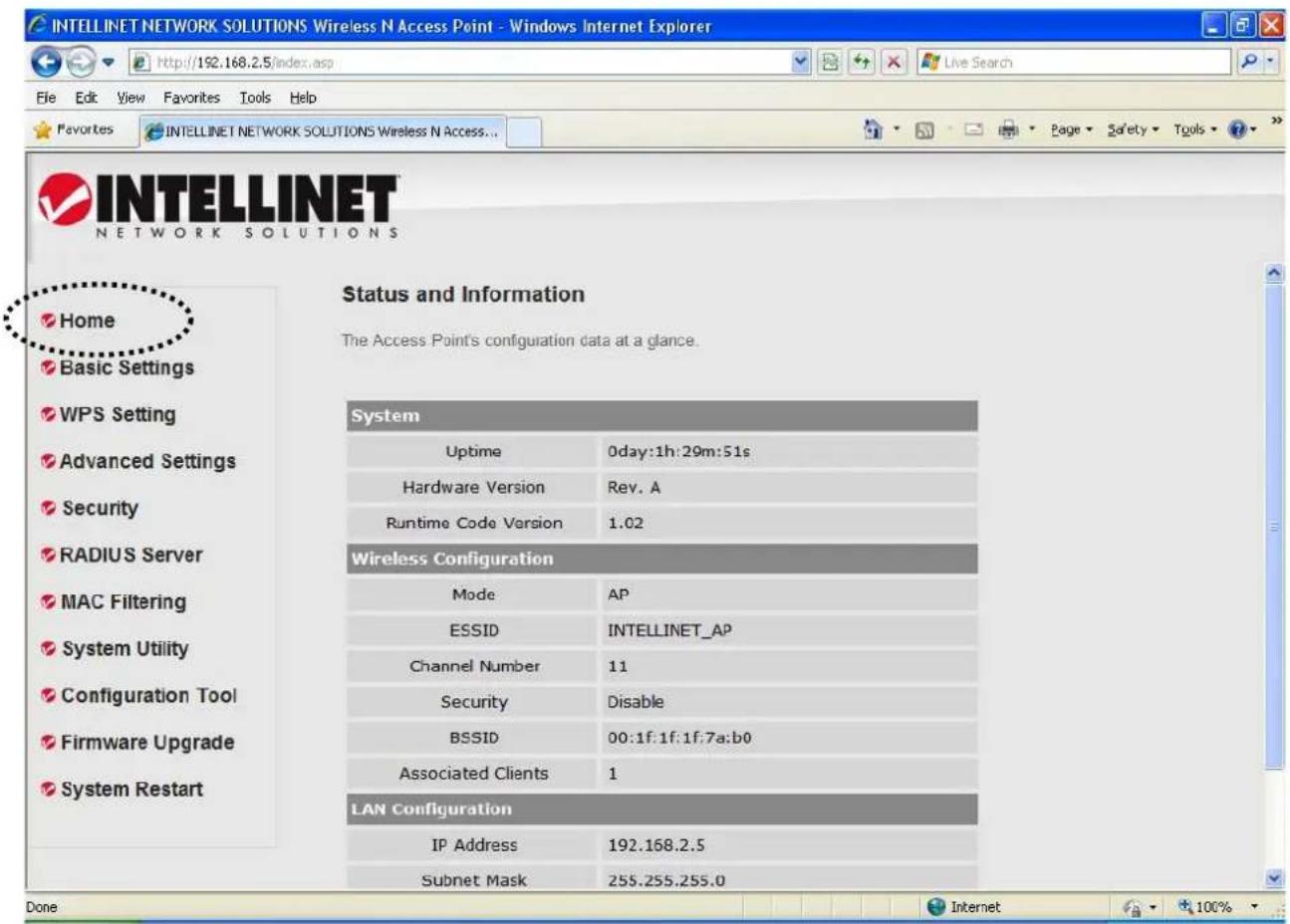Open the Advanced Settings page
The width and height of the screenshot is (1290, 924).
[x=147, y=461]
